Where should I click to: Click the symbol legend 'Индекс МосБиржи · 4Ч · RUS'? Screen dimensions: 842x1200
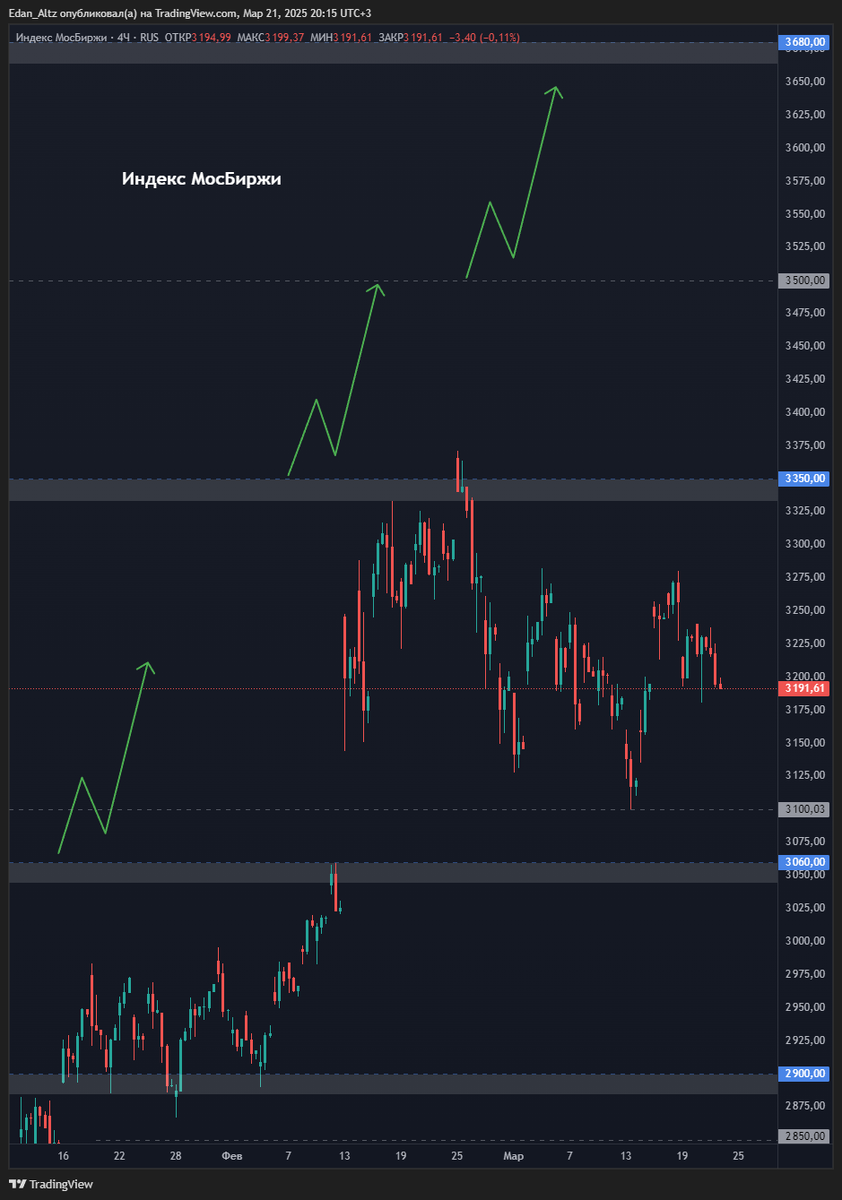click(88, 37)
